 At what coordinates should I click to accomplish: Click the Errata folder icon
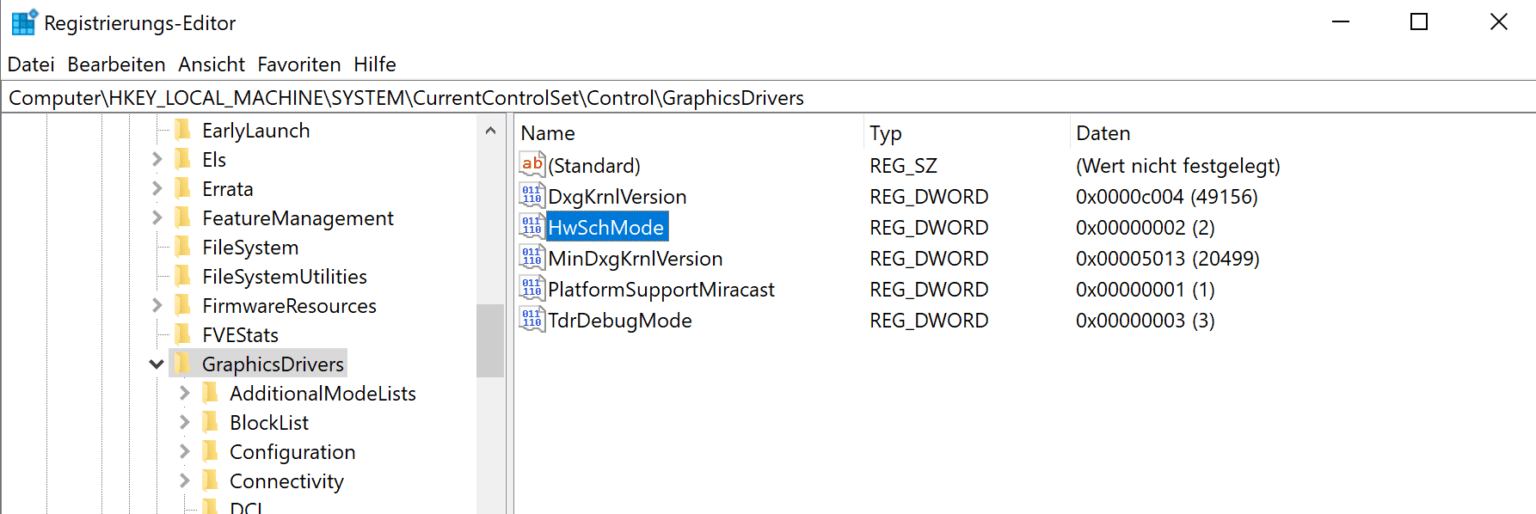click(182, 188)
